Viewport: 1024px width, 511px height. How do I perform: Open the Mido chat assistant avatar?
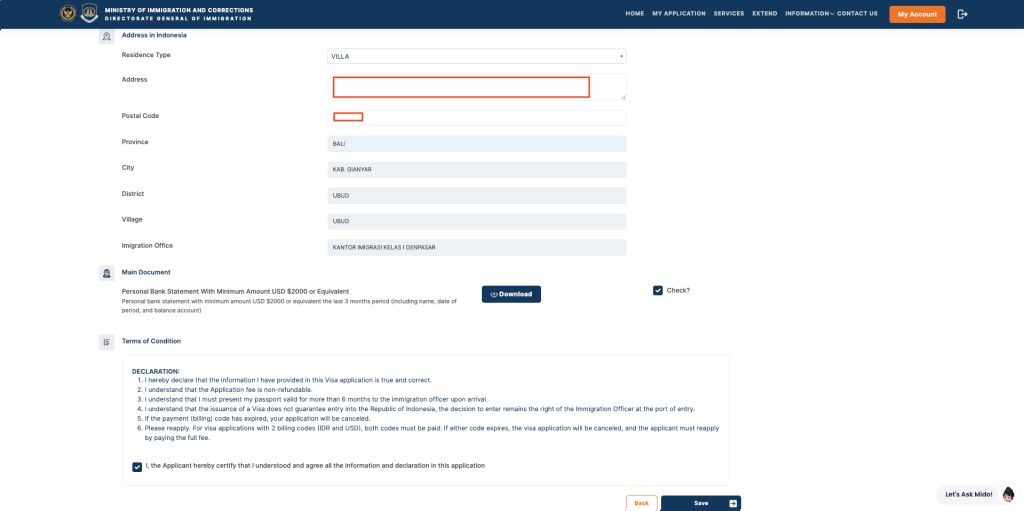point(1009,494)
